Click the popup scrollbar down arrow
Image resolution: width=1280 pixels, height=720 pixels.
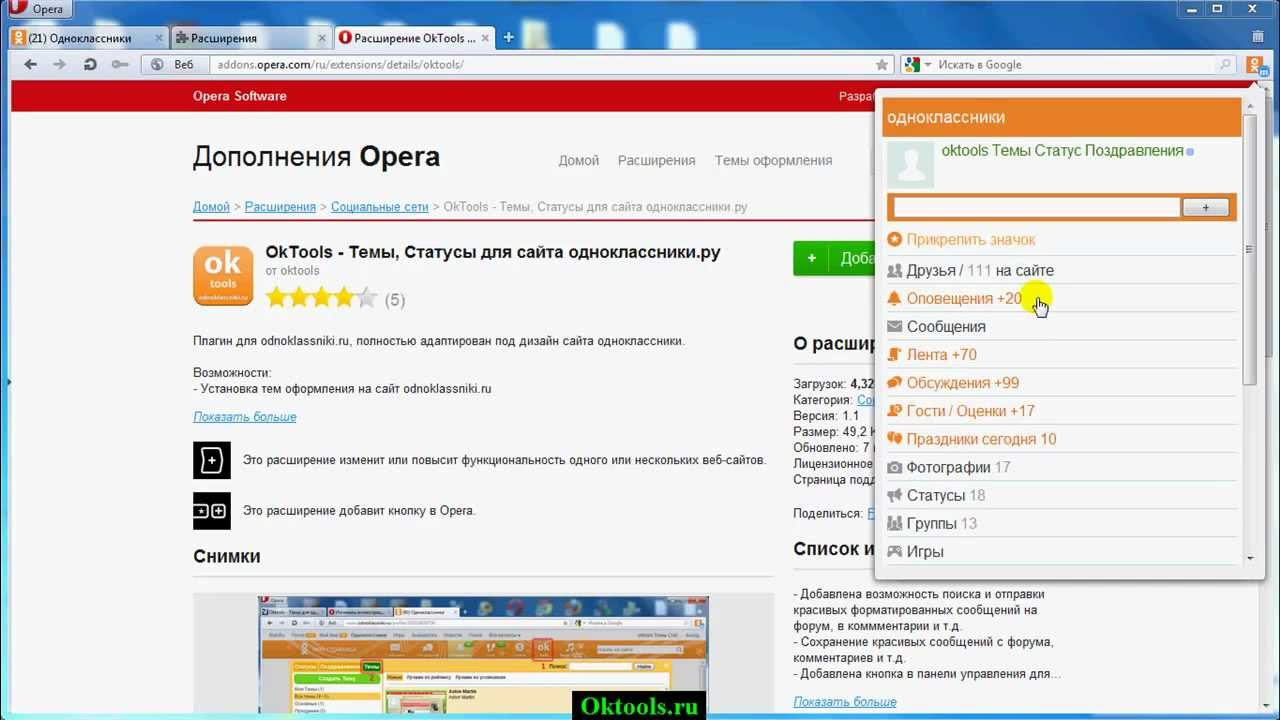1250,558
